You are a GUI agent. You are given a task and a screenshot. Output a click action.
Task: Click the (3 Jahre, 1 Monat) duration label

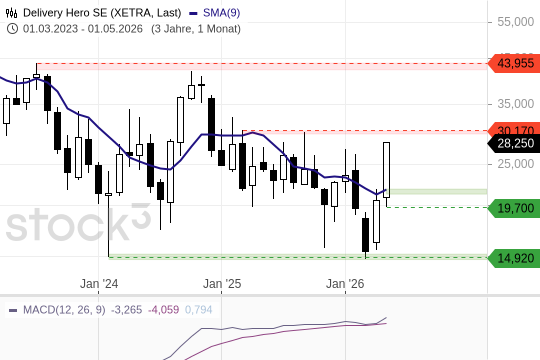tap(196, 29)
